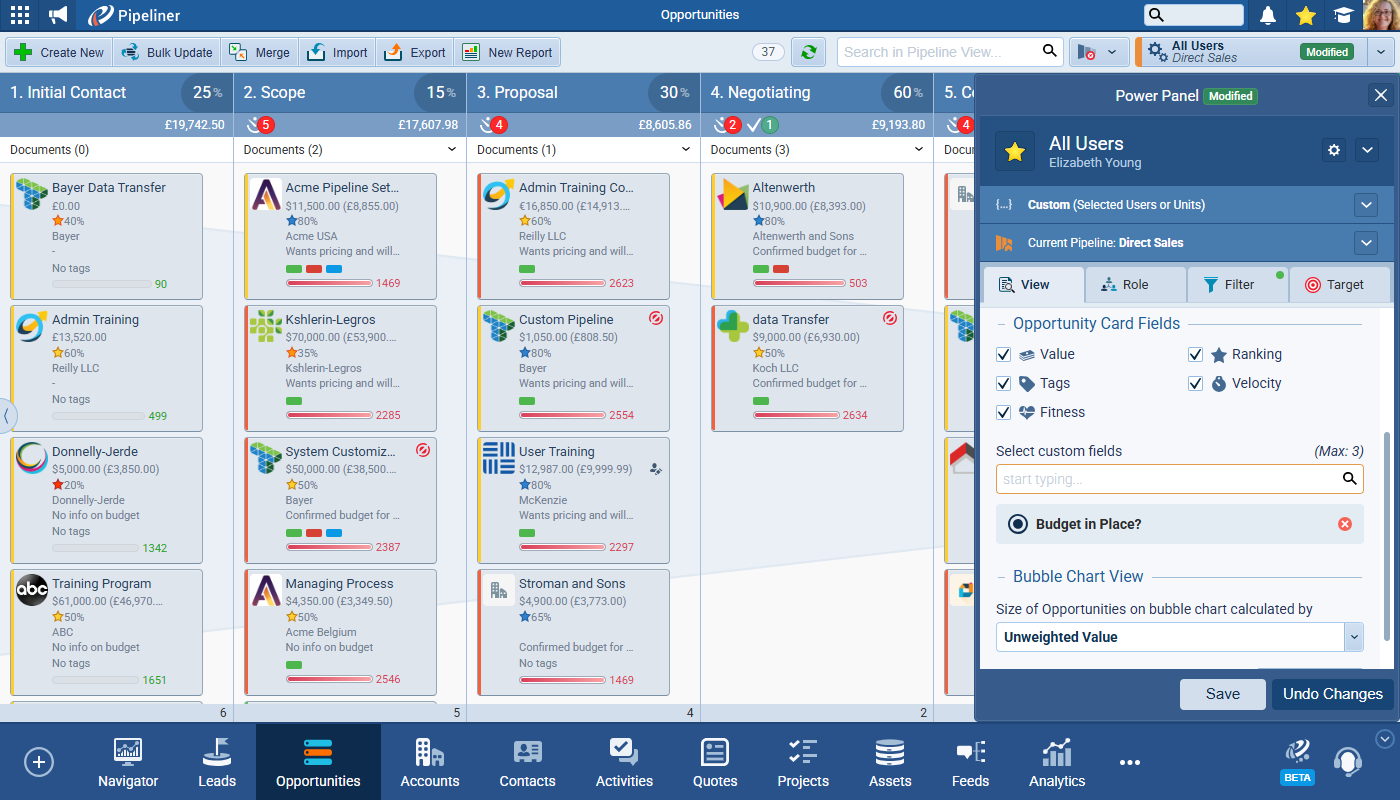Click the megaphone announcements icon
The height and width of the screenshot is (800, 1400).
pos(58,15)
